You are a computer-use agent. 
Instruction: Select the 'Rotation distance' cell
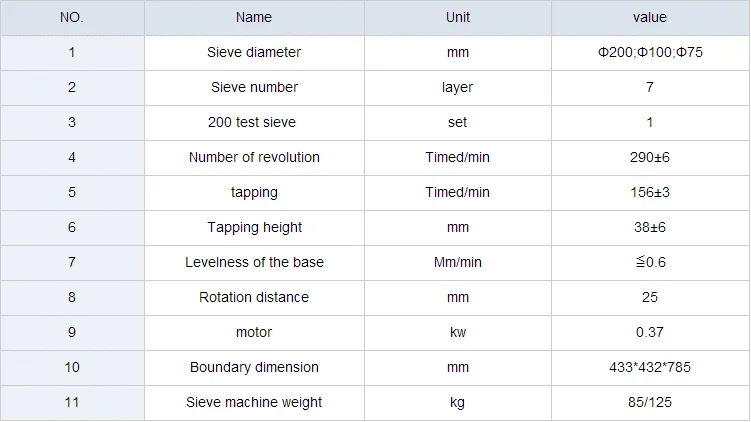pyautogui.click(x=254, y=297)
